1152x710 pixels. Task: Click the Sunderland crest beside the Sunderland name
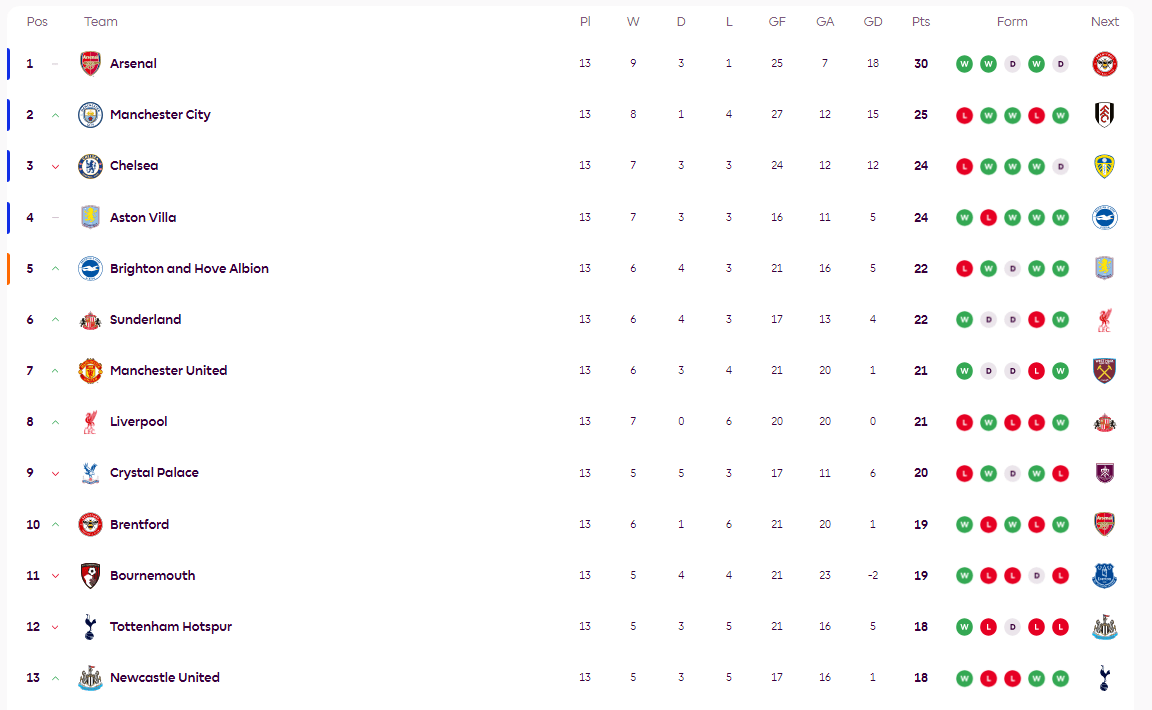90,320
